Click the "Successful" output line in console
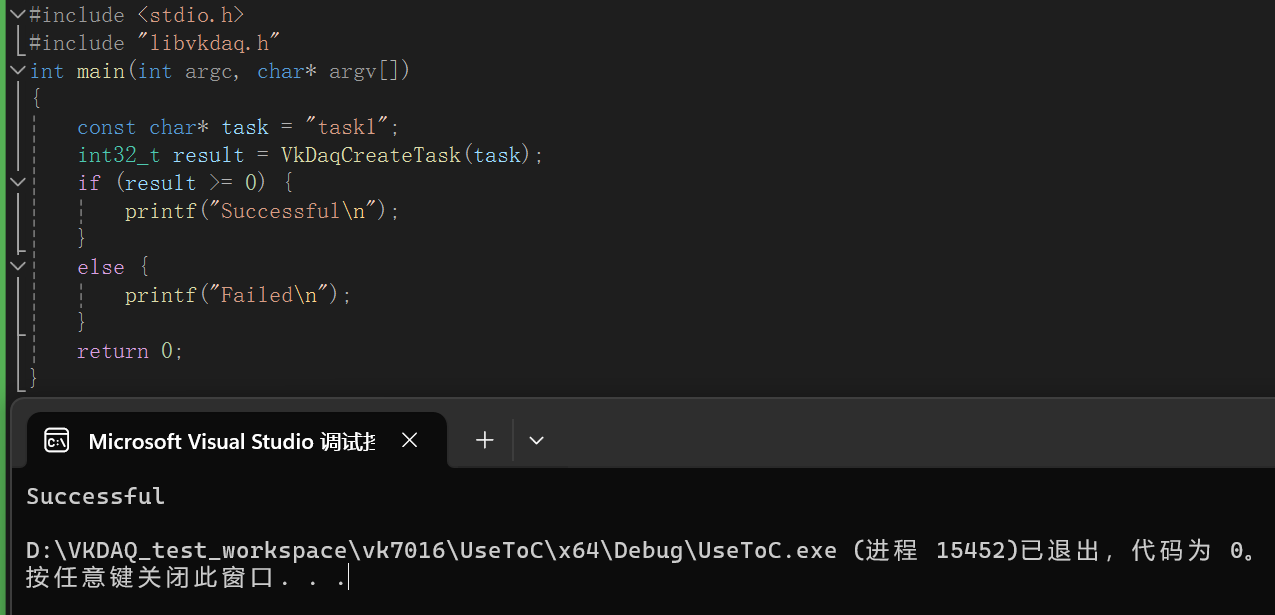 [x=96, y=496]
